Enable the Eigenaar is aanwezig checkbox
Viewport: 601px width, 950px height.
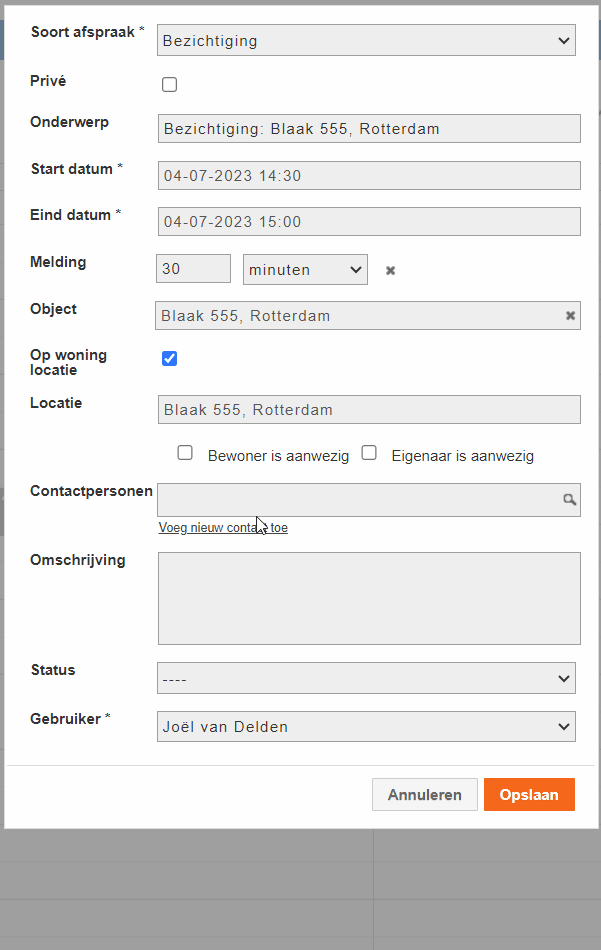point(369,453)
